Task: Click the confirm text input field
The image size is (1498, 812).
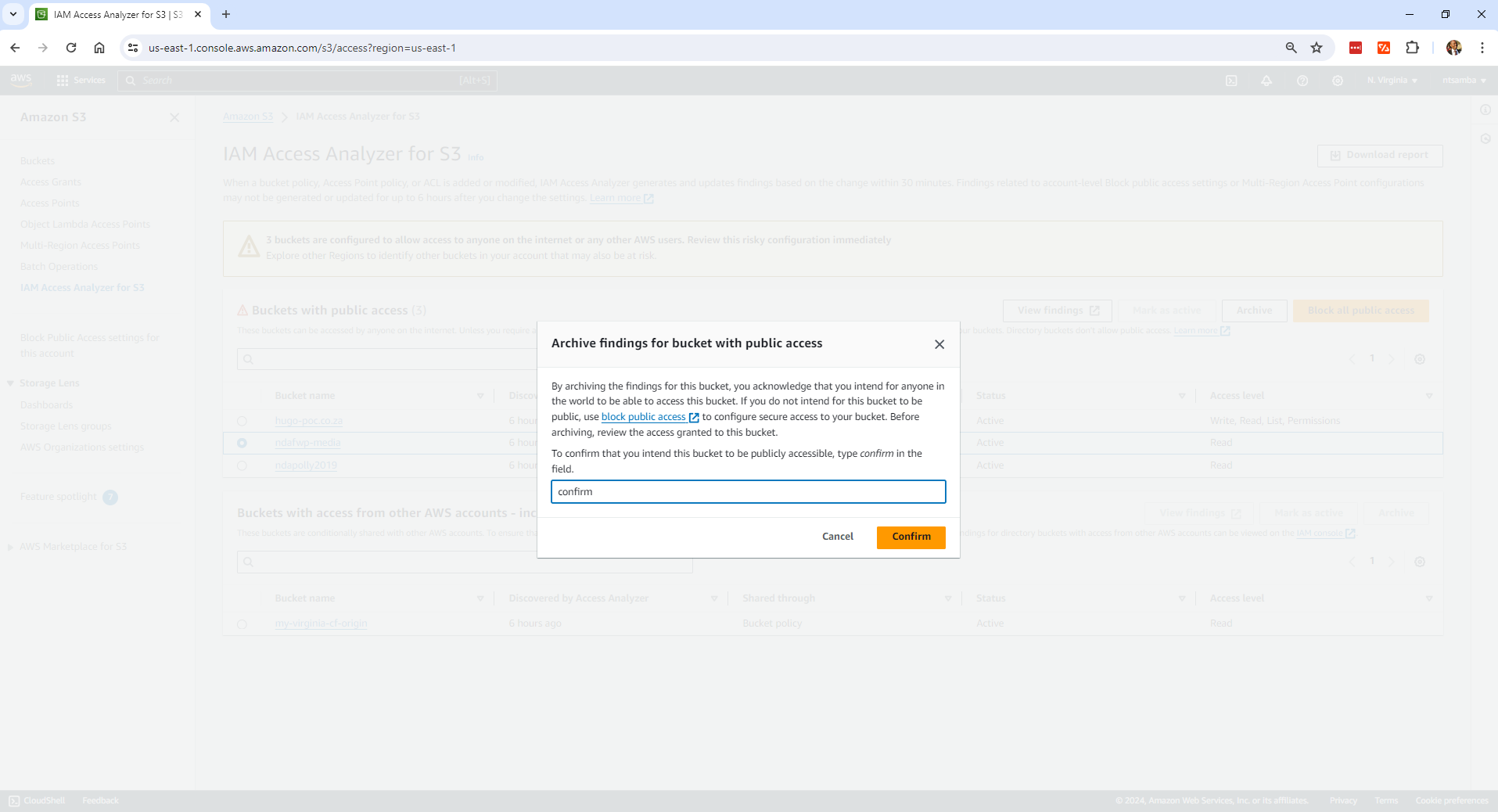Action: coord(748,492)
